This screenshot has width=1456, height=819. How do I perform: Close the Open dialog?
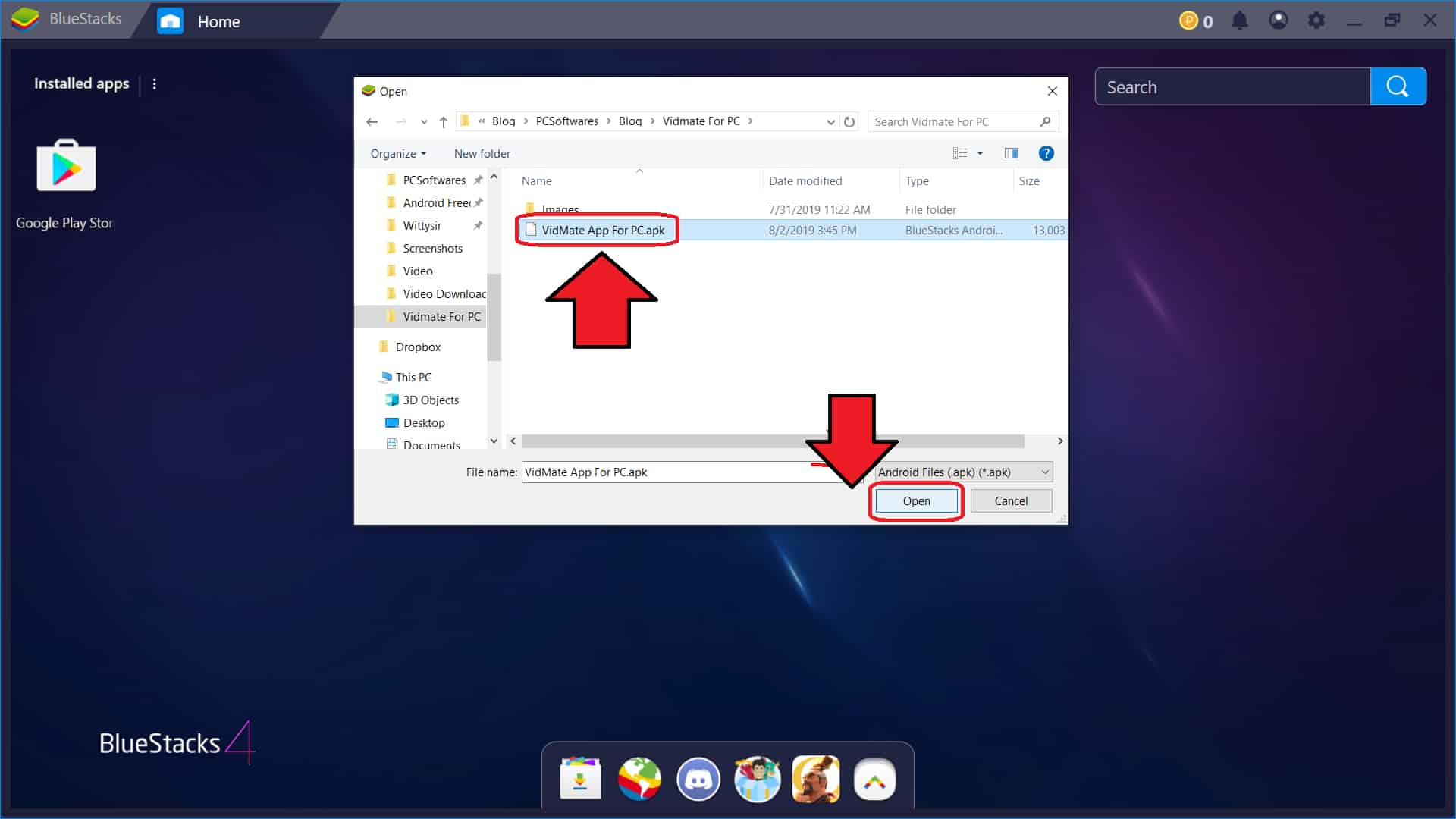click(x=1052, y=91)
